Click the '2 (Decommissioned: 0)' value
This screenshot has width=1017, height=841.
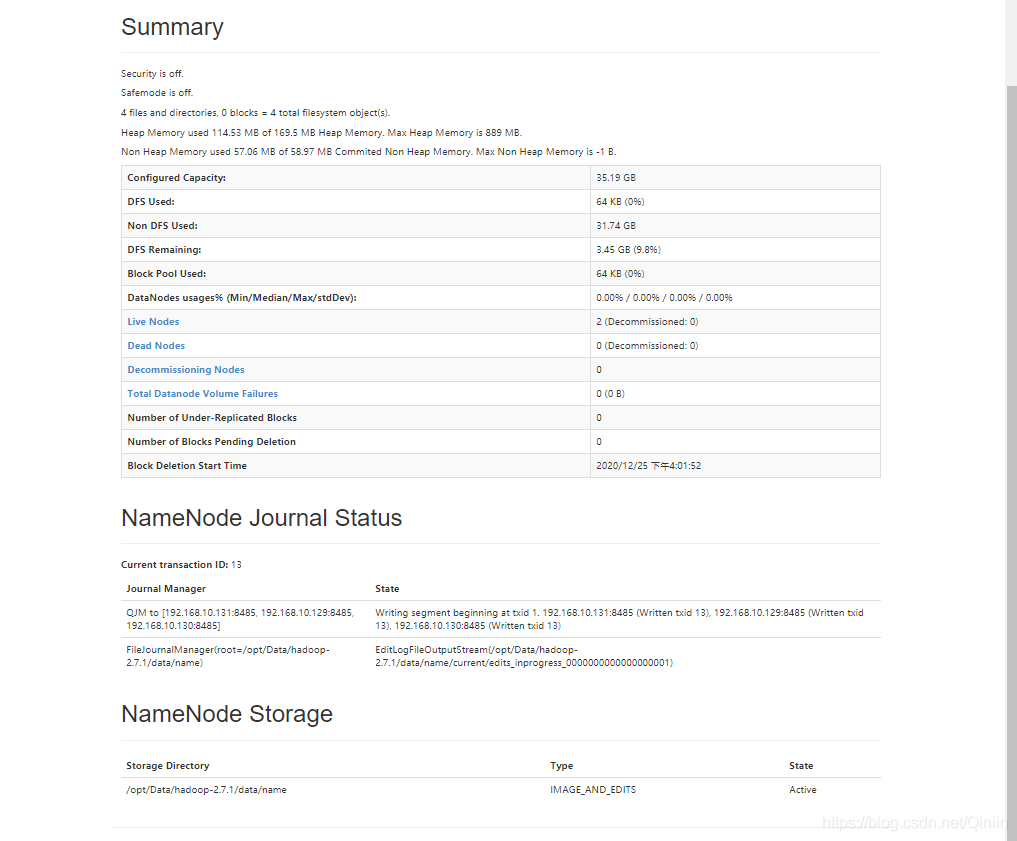(647, 322)
